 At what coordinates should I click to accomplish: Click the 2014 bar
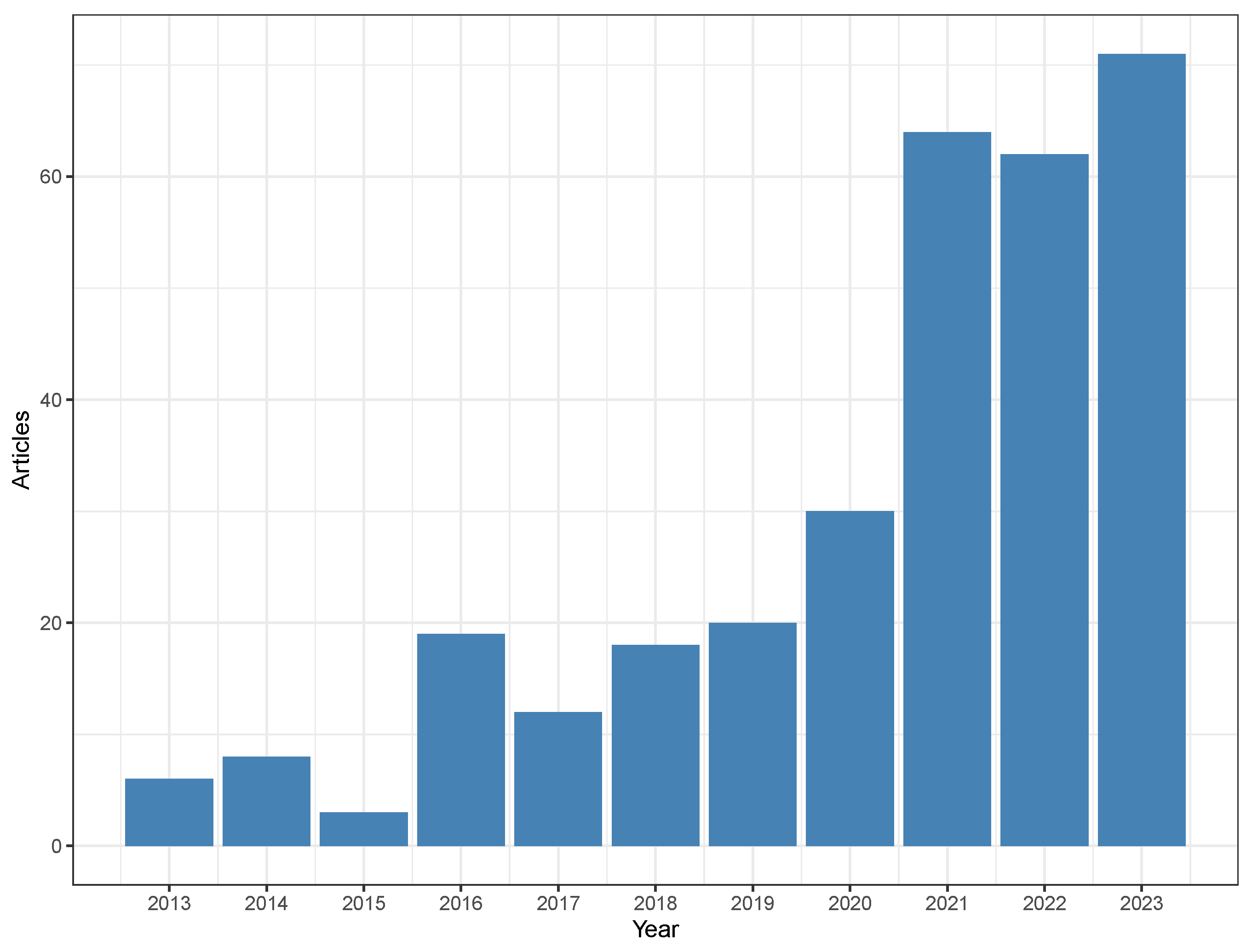pyautogui.click(x=266, y=801)
